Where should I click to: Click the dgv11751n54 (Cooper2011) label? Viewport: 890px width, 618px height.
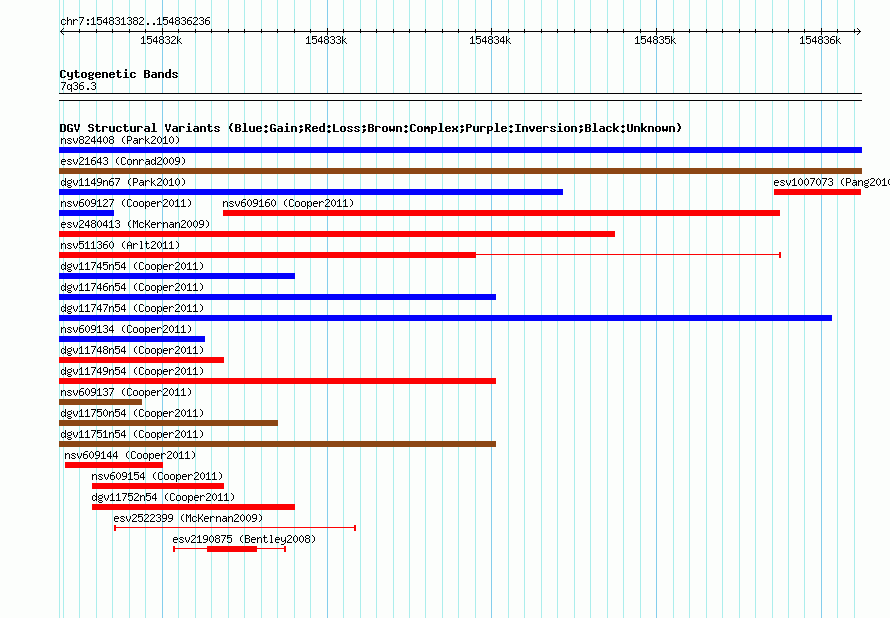[x=132, y=434]
